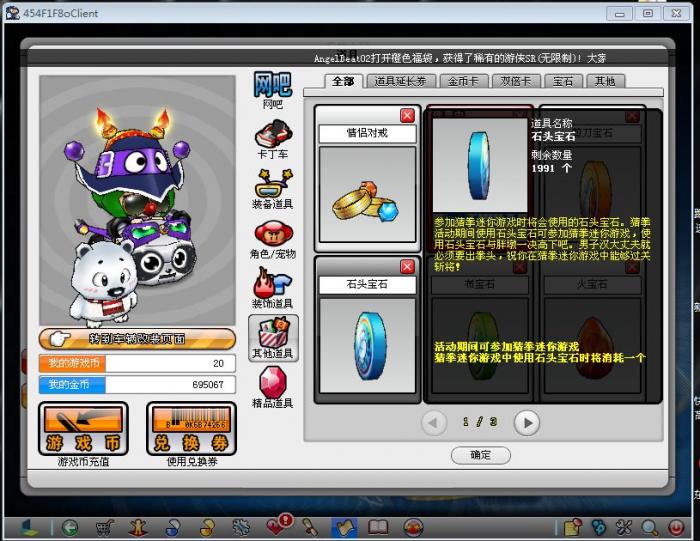Switch to the 道具延长券 tab
Screen dimensions: 700x541
pos(400,81)
